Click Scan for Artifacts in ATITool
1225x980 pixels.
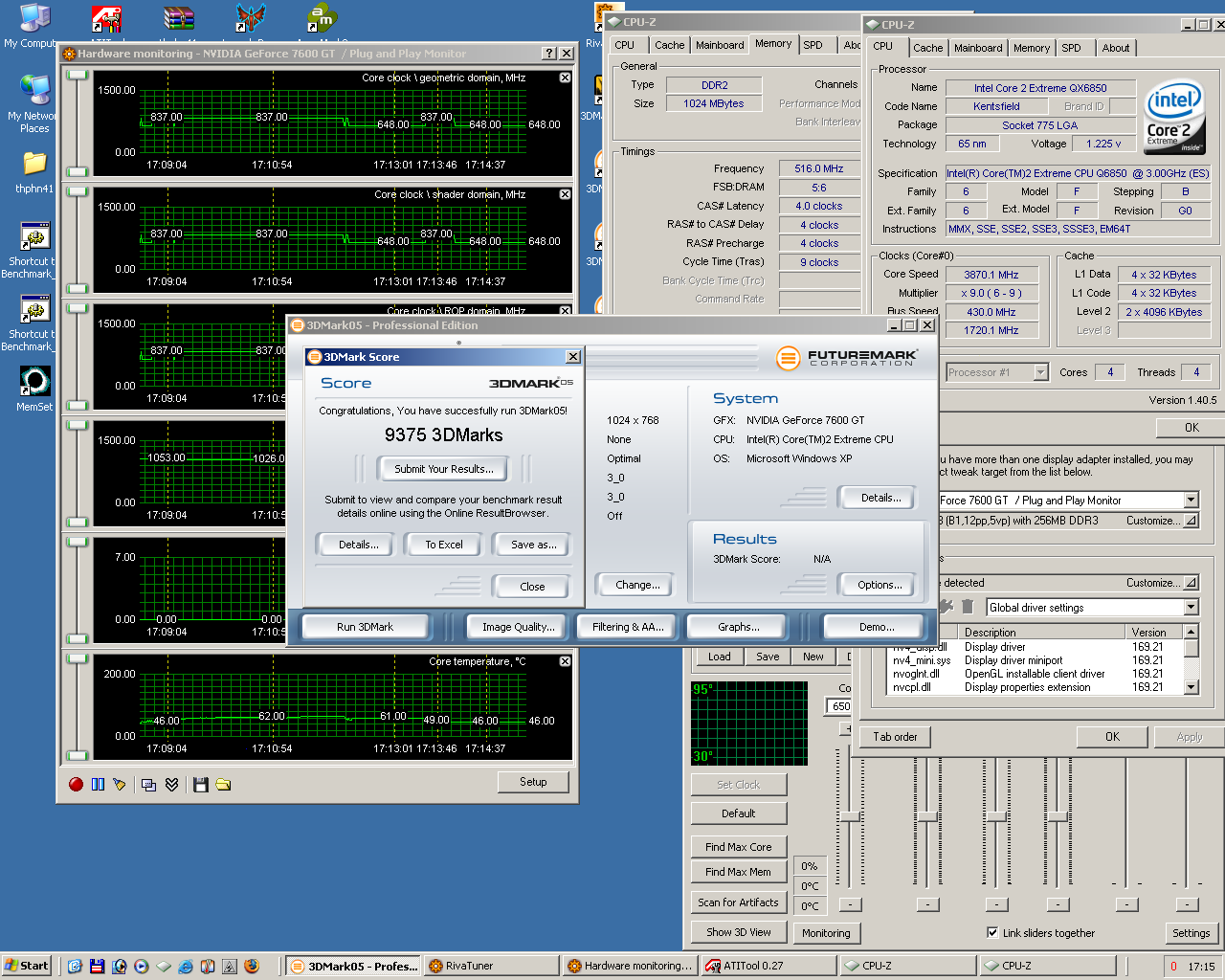tap(738, 902)
